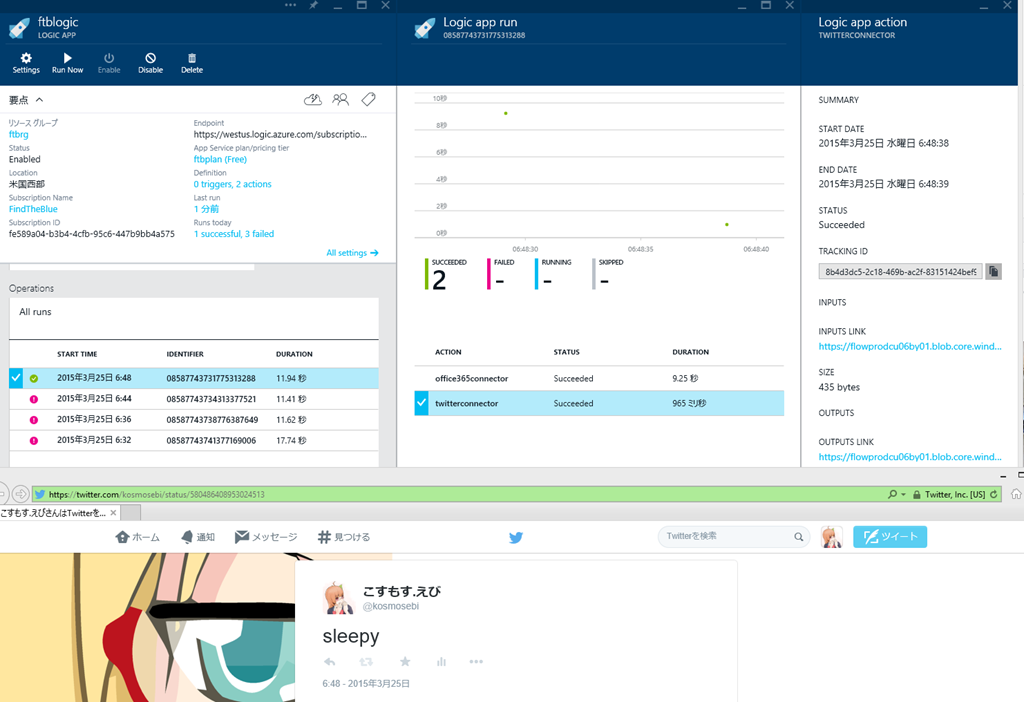Click the browser back arrow
Viewport: 1024px width, 702px height.
tap(2, 494)
